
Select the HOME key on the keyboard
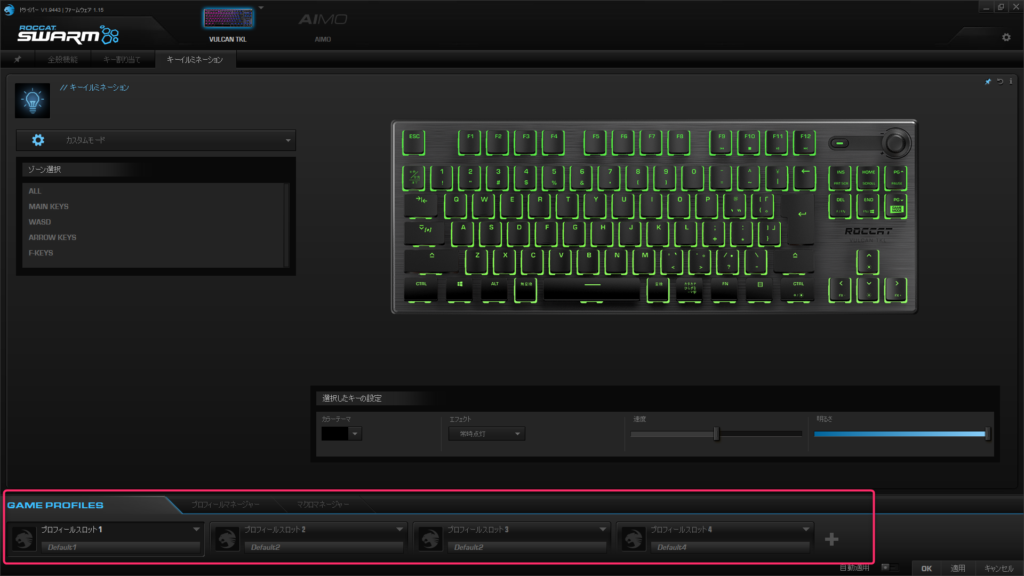(868, 177)
